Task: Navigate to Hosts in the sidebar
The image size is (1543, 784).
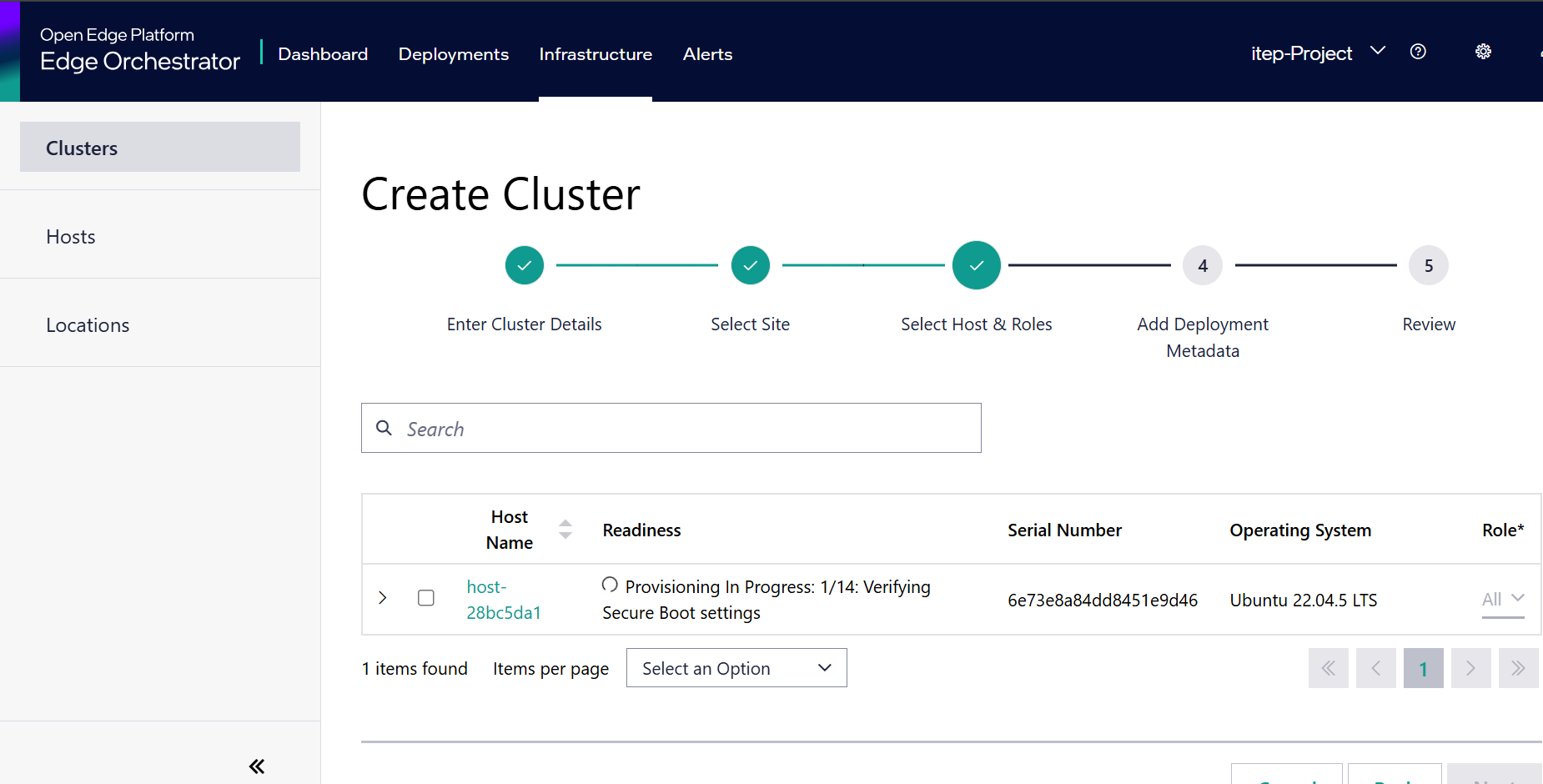Action: click(71, 237)
